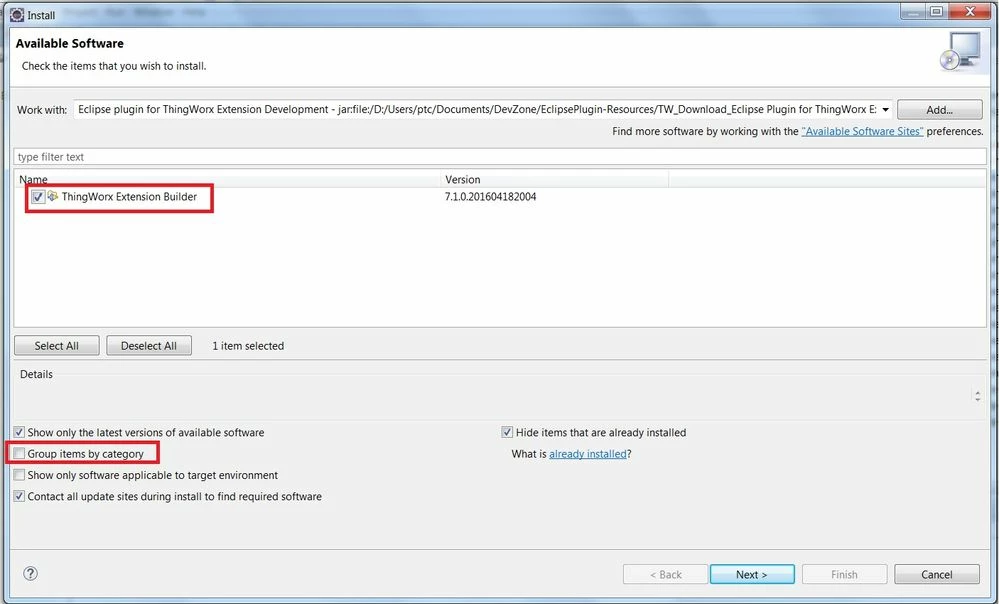Click the Deselect All button
The width and height of the screenshot is (999, 604).
point(148,345)
